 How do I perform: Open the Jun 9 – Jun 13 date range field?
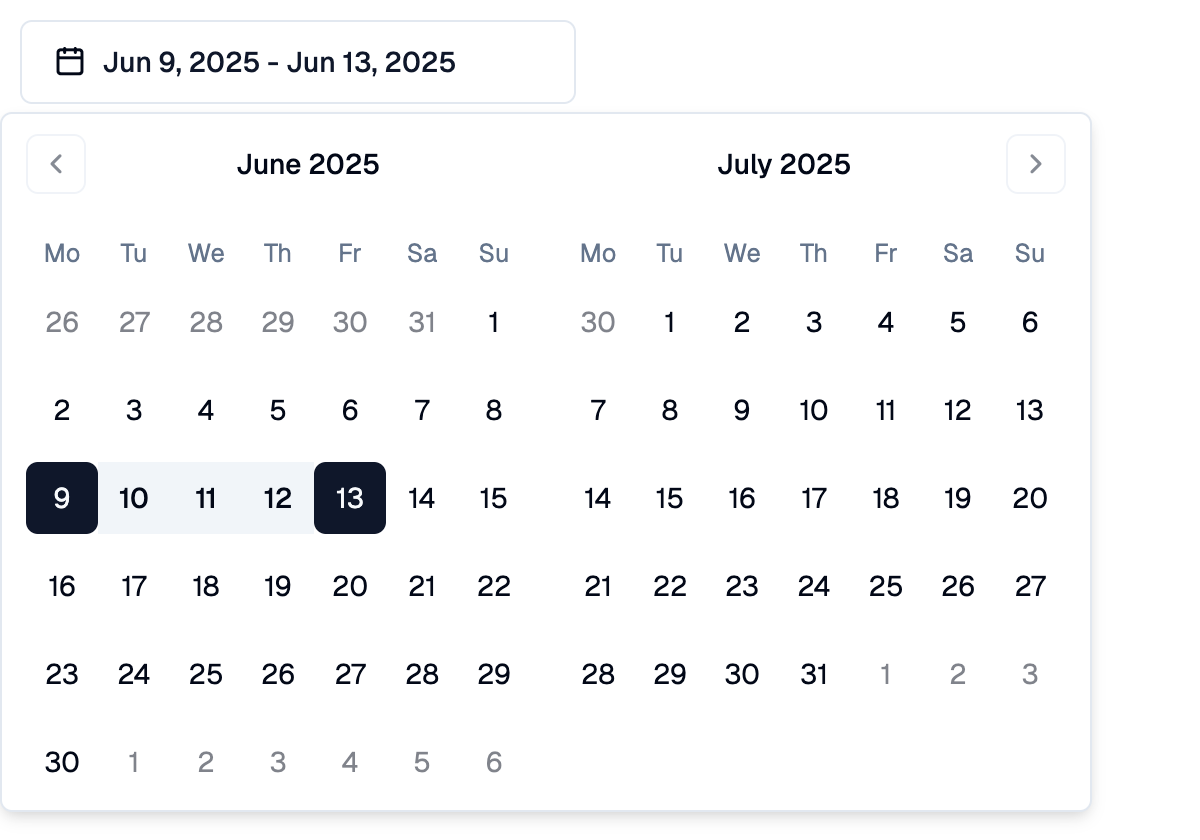coord(298,62)
